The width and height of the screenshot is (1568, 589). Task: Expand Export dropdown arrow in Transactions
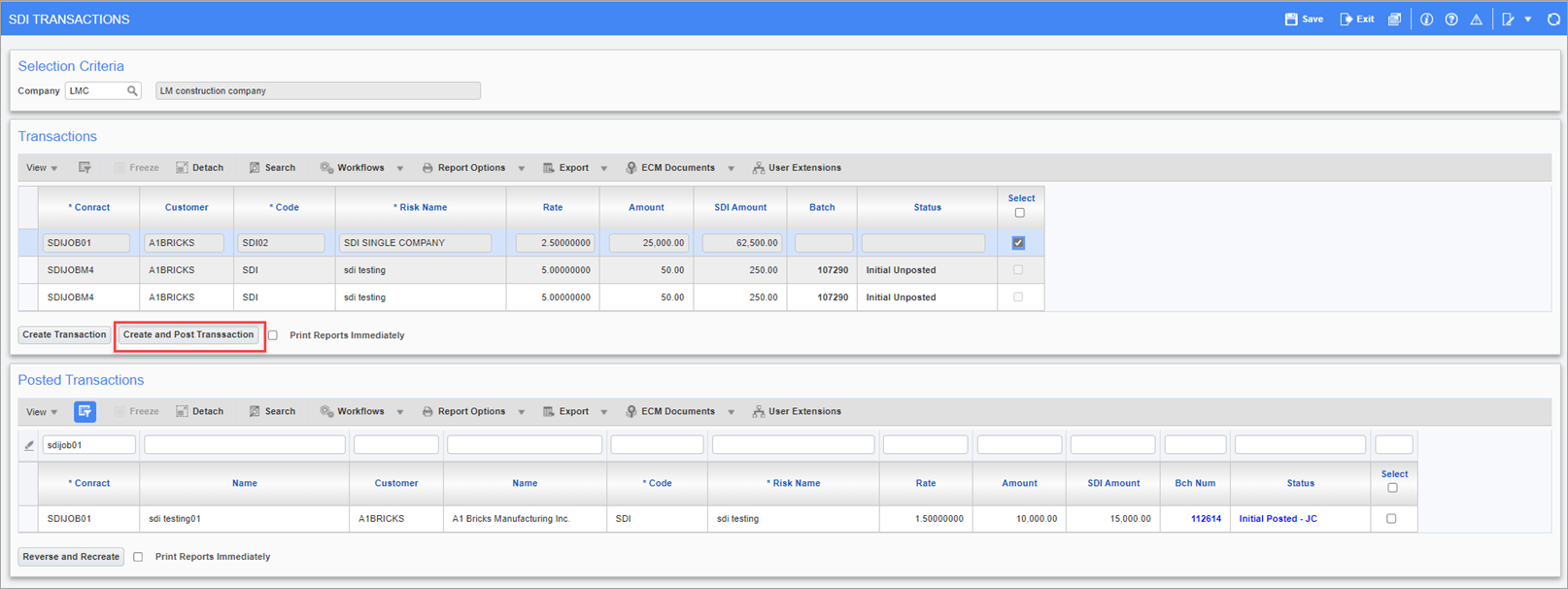604,169
